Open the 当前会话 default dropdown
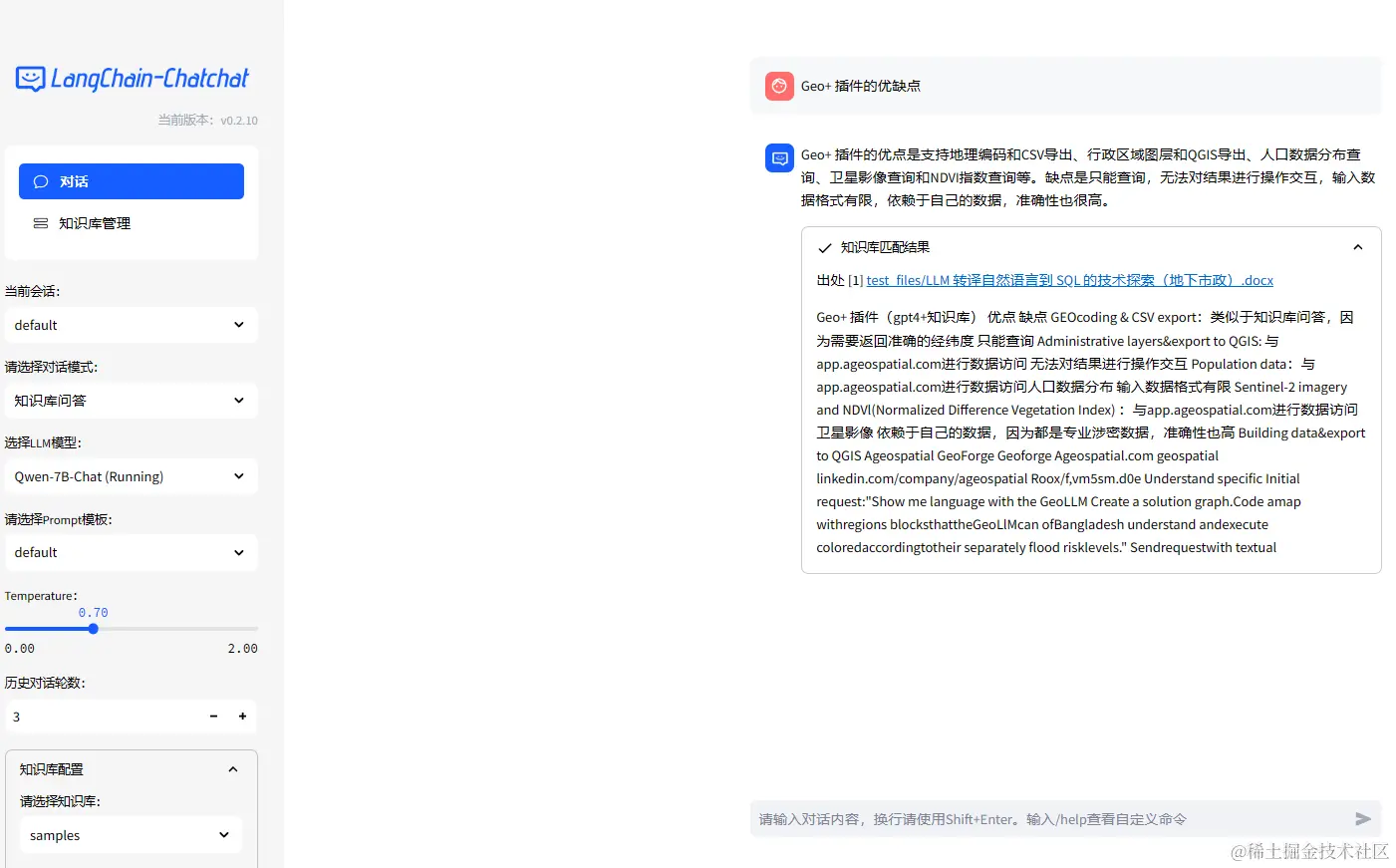This screenshot has width=1396, height=868. tap(132, 325)
